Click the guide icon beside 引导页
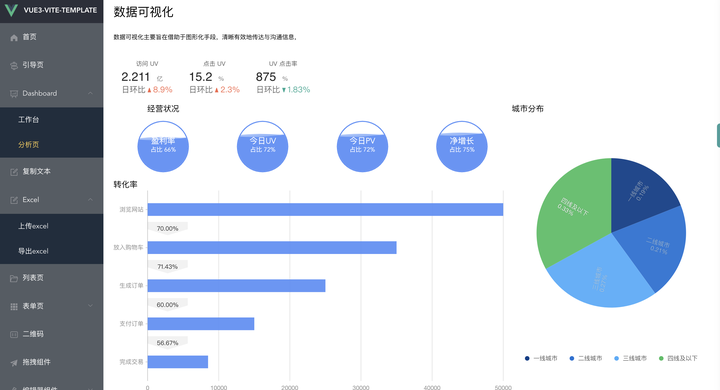 pos(14,66)
